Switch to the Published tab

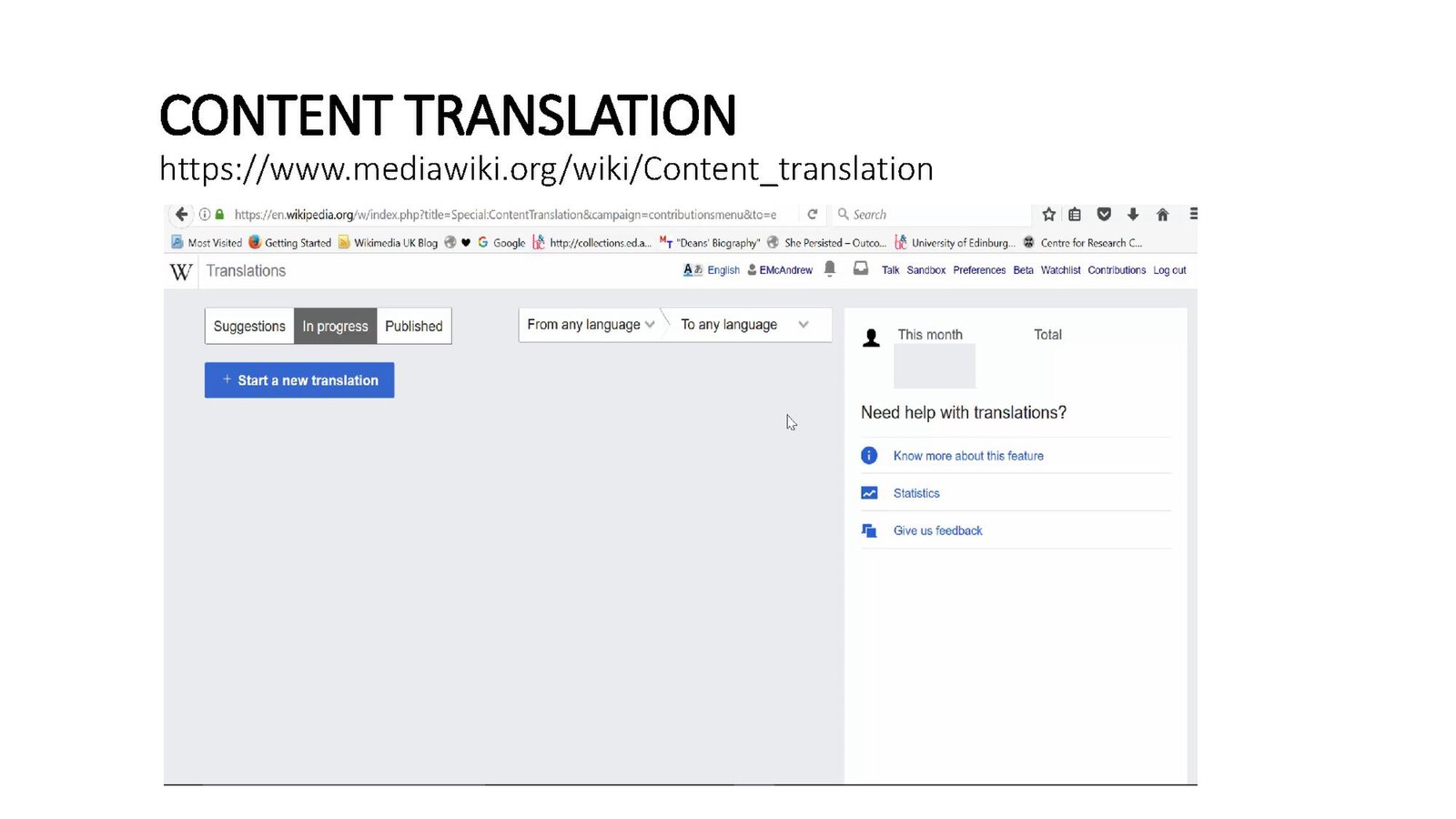coord(414,326)
